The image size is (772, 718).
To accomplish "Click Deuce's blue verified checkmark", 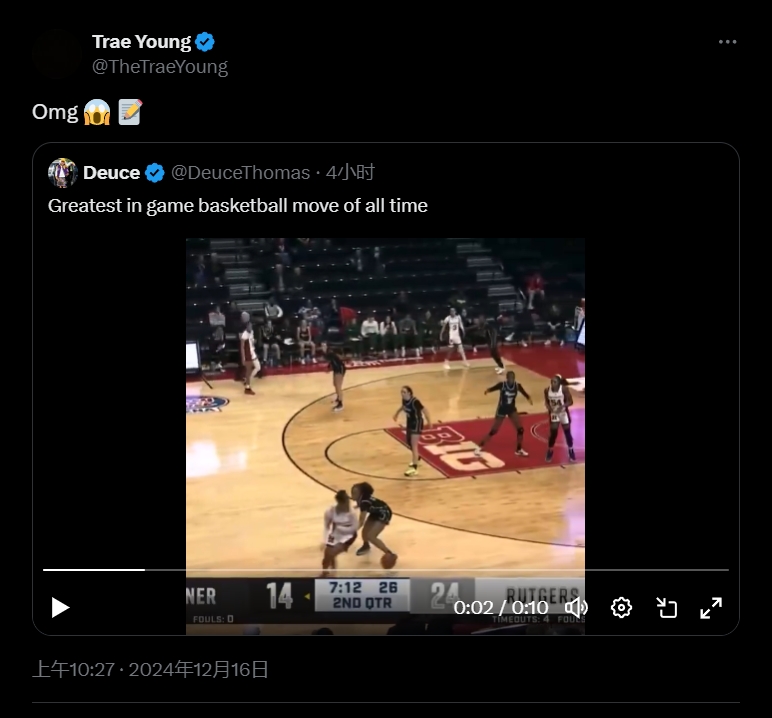I will [x=155, y=173].
